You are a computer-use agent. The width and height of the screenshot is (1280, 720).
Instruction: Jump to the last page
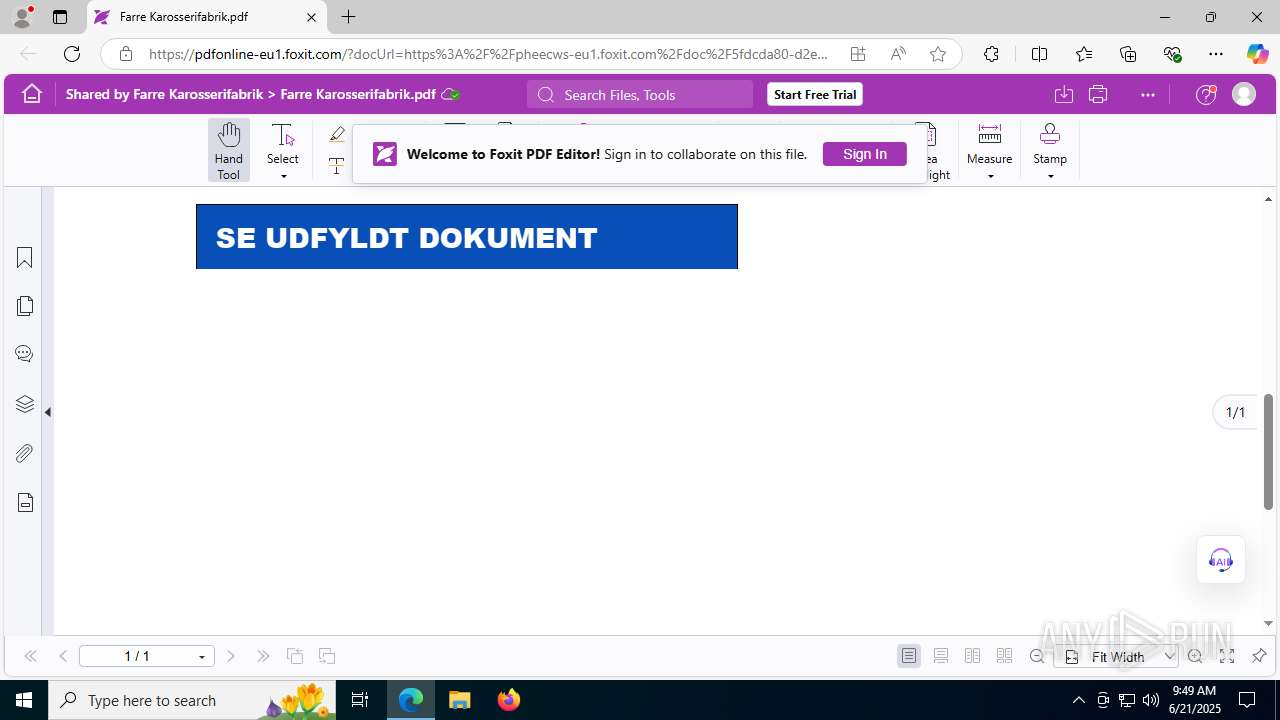click(263, 656)
